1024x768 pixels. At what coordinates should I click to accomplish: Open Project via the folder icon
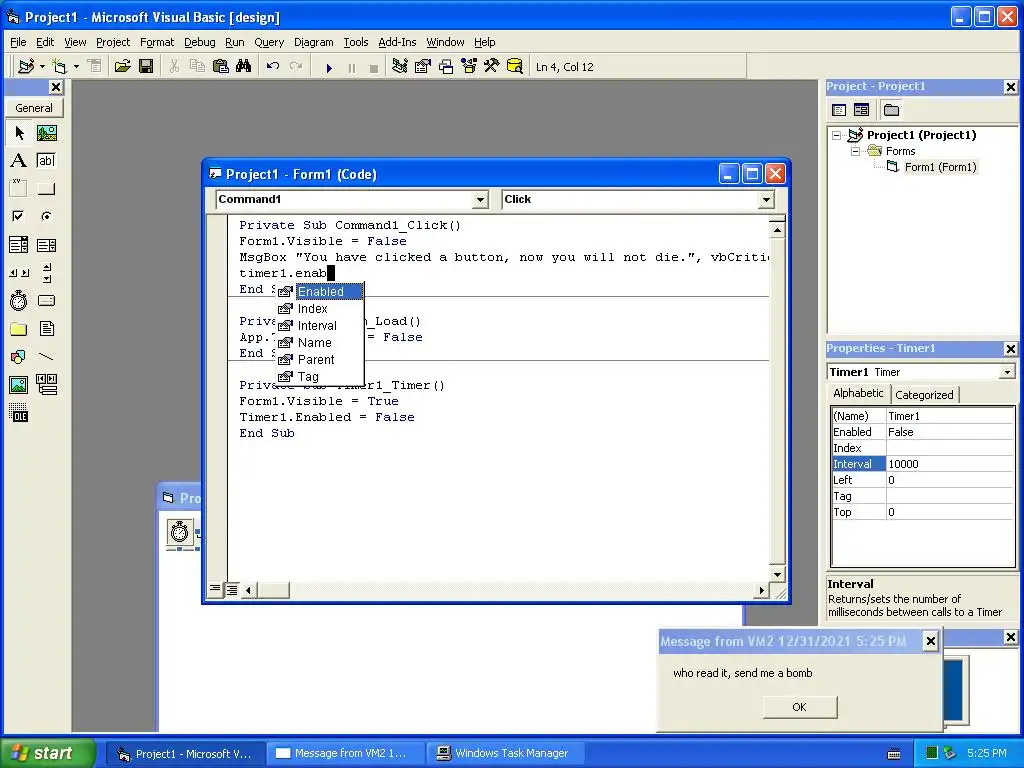(122, 66)
